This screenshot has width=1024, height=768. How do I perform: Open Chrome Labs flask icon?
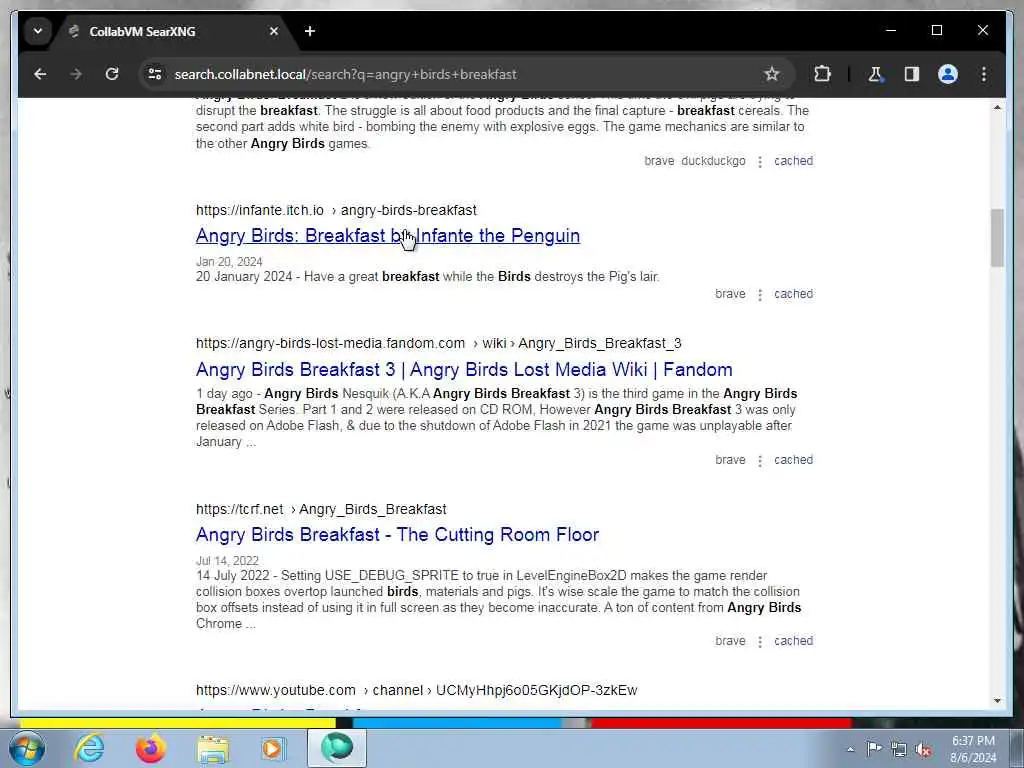point(875,74)
